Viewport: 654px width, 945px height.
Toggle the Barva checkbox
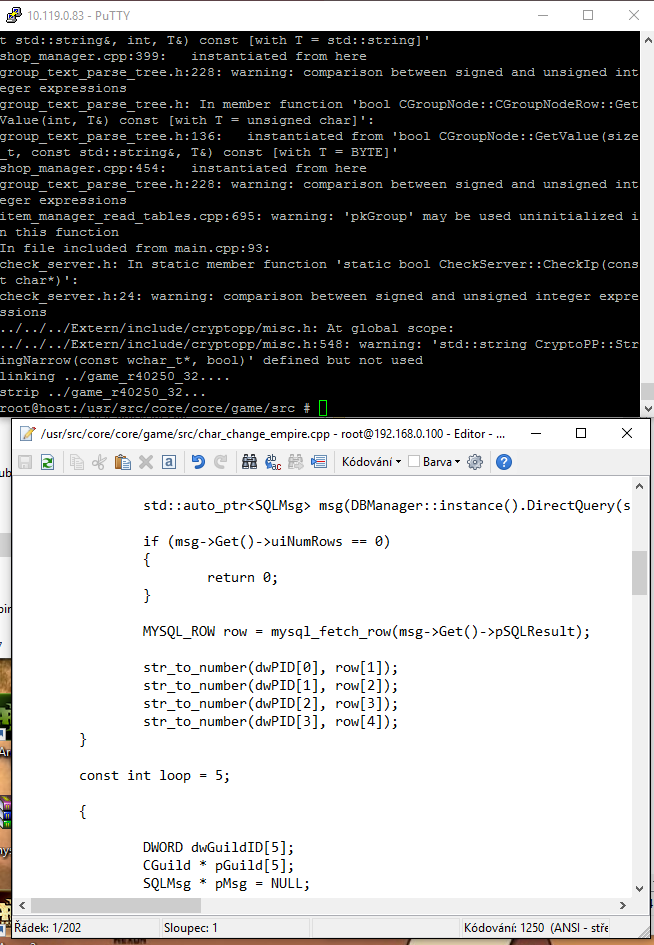click(414, 462)
